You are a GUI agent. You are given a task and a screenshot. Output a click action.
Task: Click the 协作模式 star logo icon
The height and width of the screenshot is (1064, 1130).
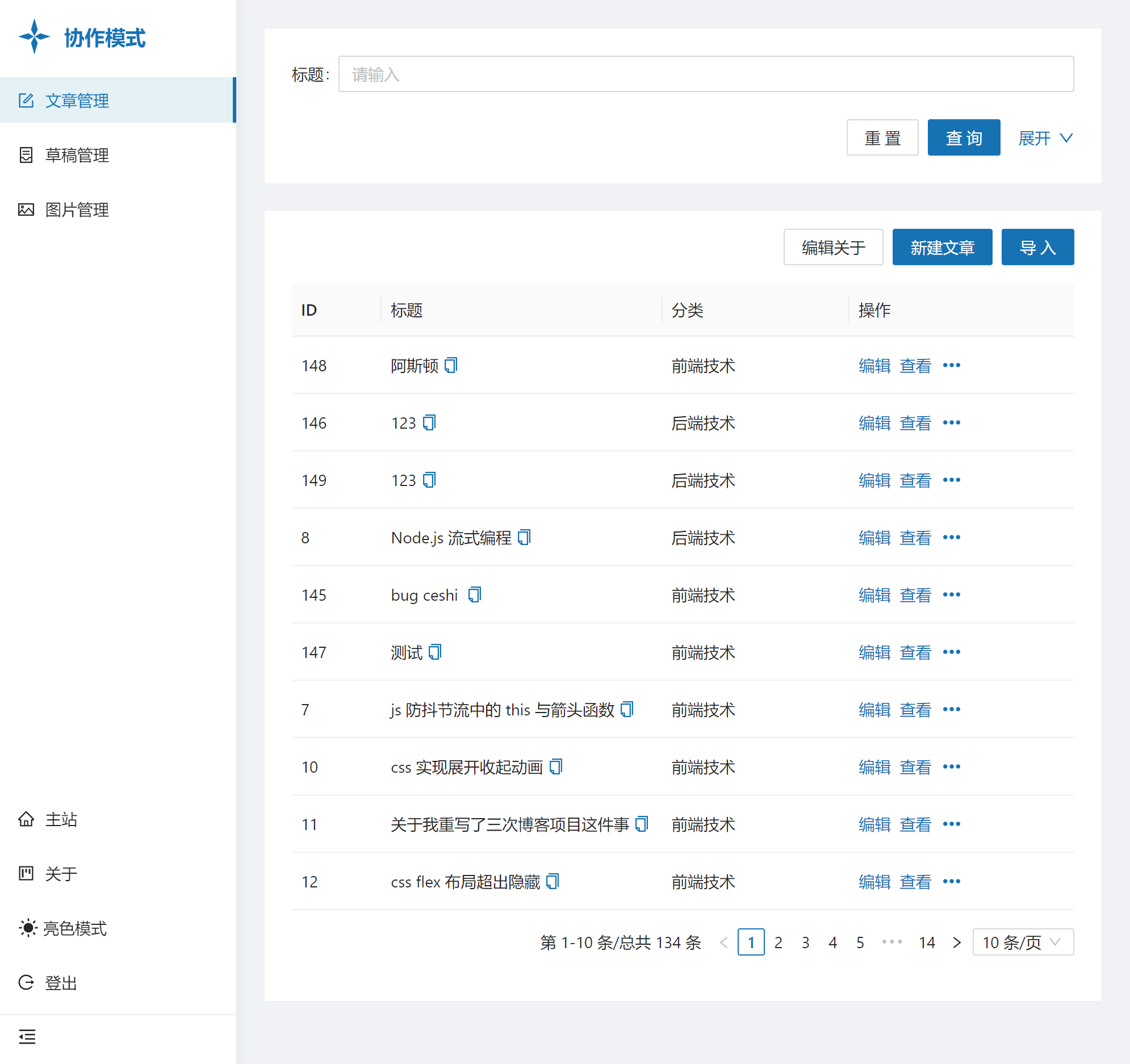tap(34, 37)
